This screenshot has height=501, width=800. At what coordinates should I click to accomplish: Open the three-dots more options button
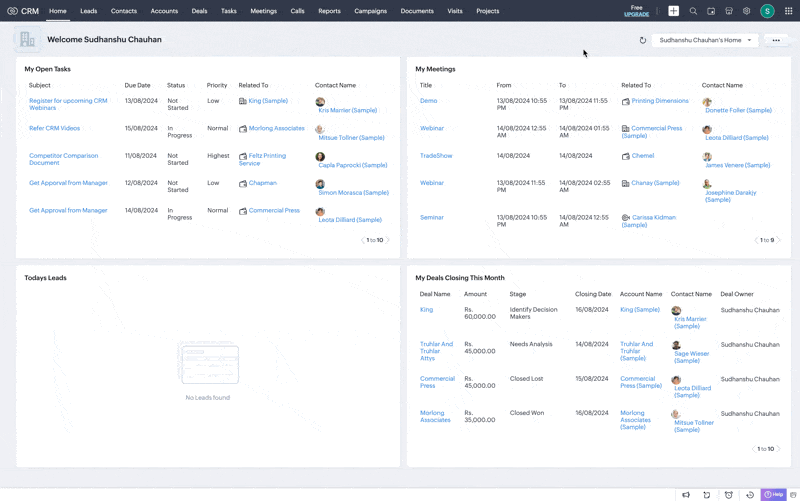(x=776, y=40)
